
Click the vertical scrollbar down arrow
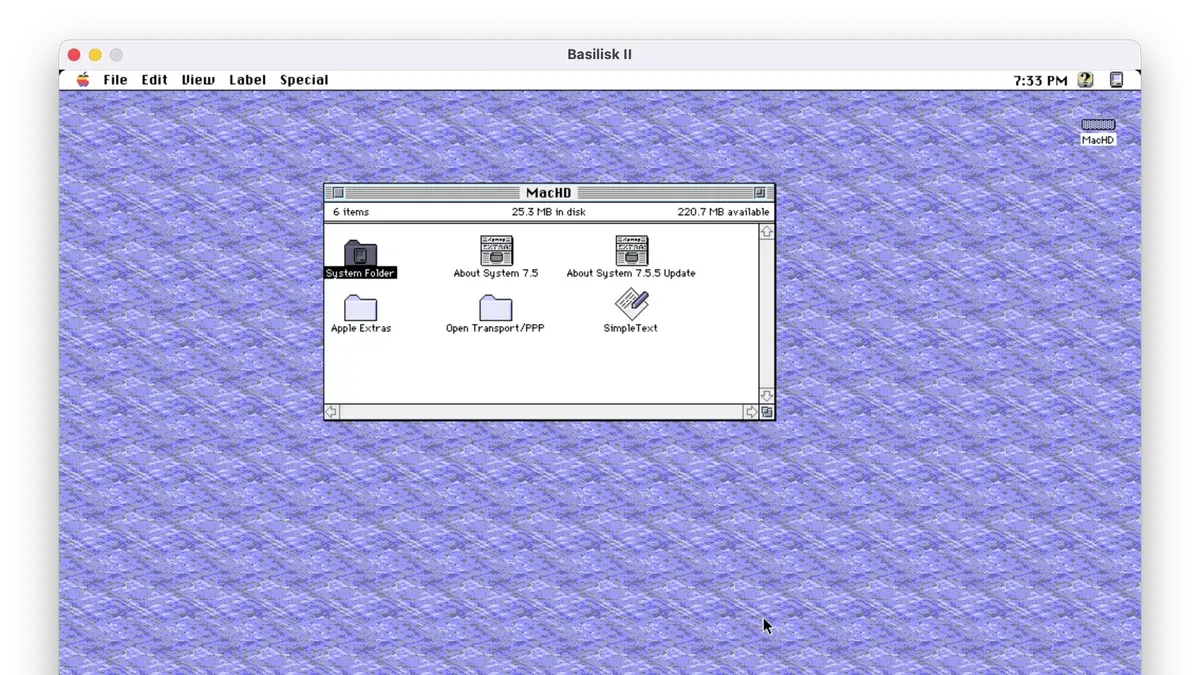pyautogui.click(x=767, y=396)
